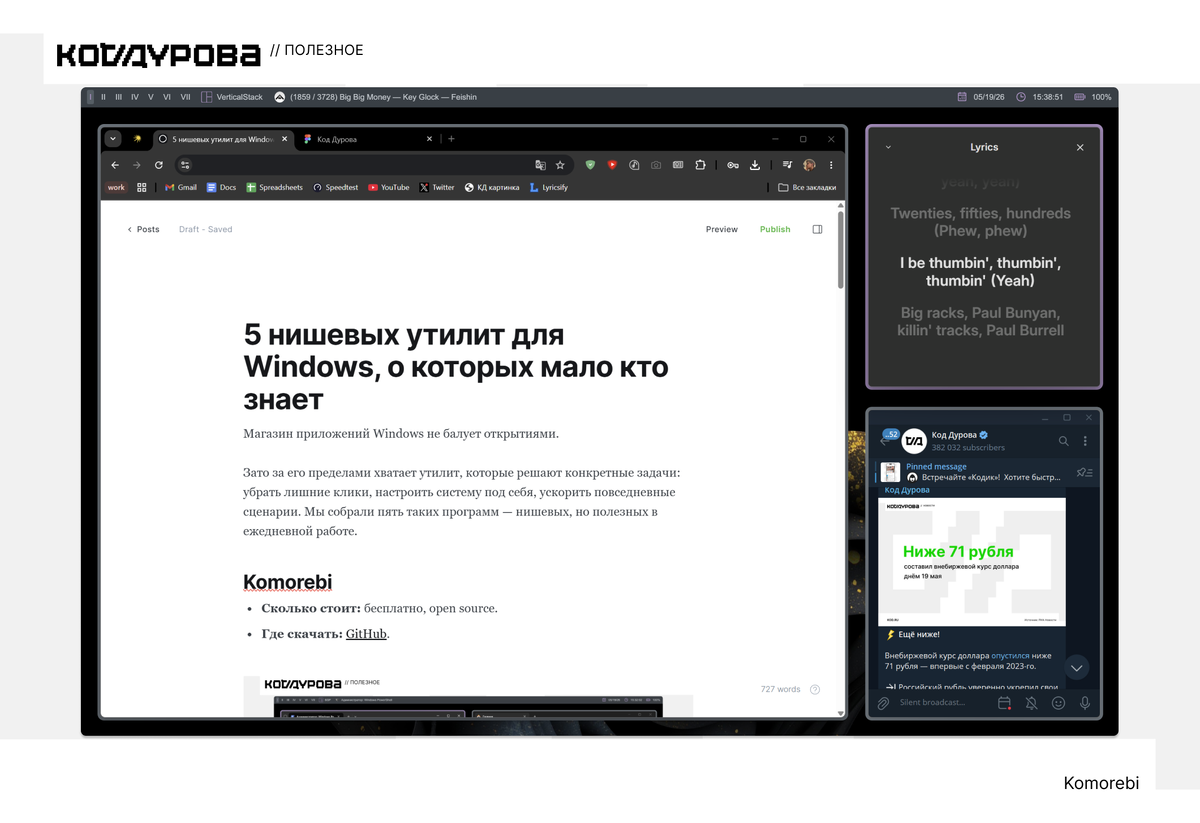The height and width of the screenshot is (823, 1200).
Task: Switch to workspace VII in top bar
Action: (x=185, y=97)
